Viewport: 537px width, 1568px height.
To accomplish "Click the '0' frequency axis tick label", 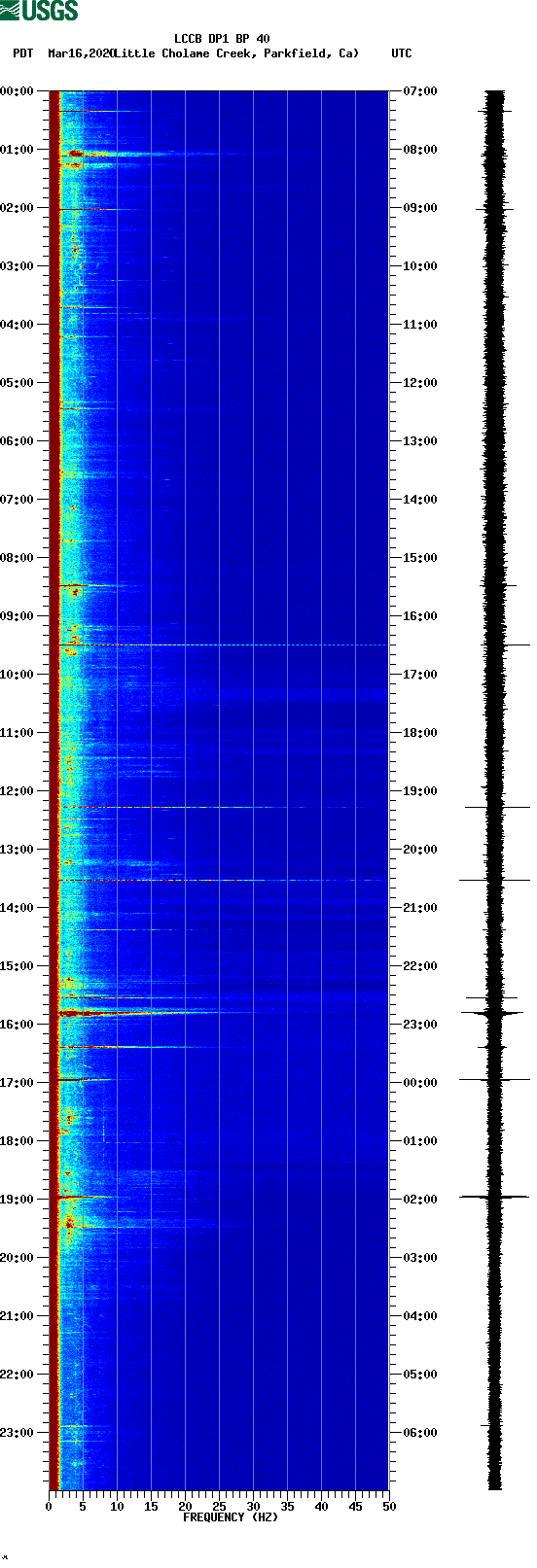I will point(49,1507).
